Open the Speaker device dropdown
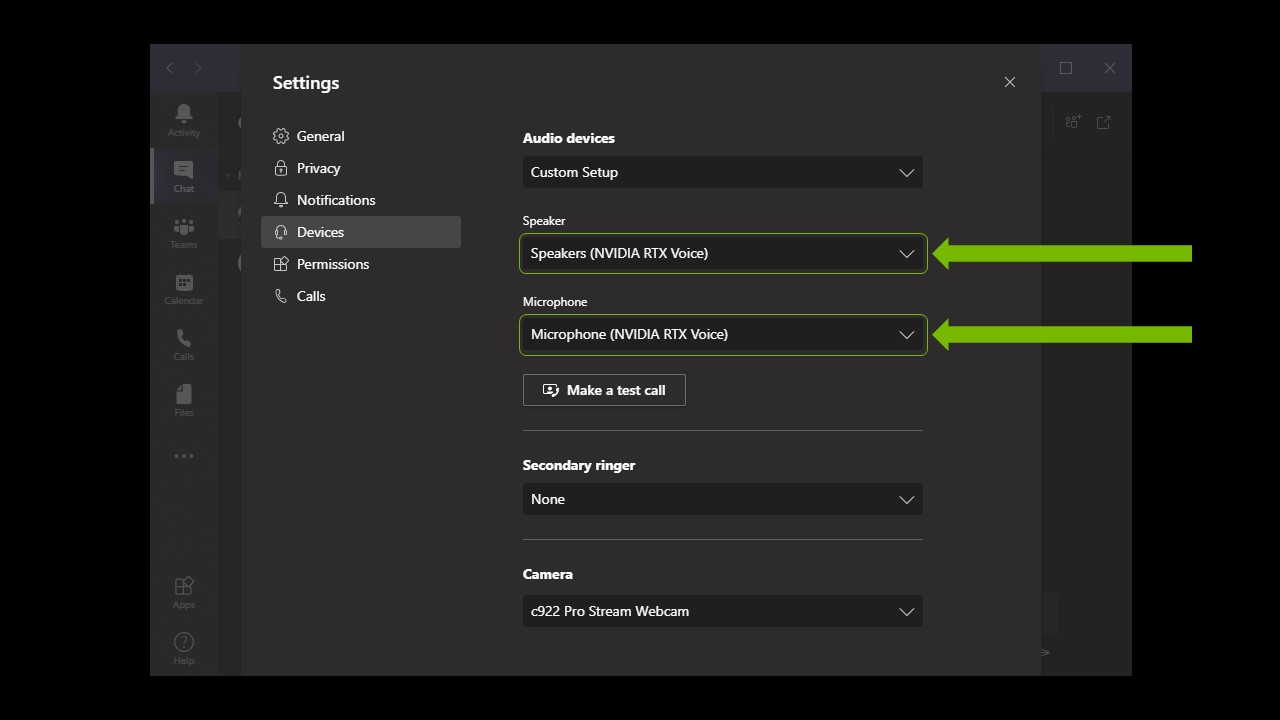 (722, 253)
